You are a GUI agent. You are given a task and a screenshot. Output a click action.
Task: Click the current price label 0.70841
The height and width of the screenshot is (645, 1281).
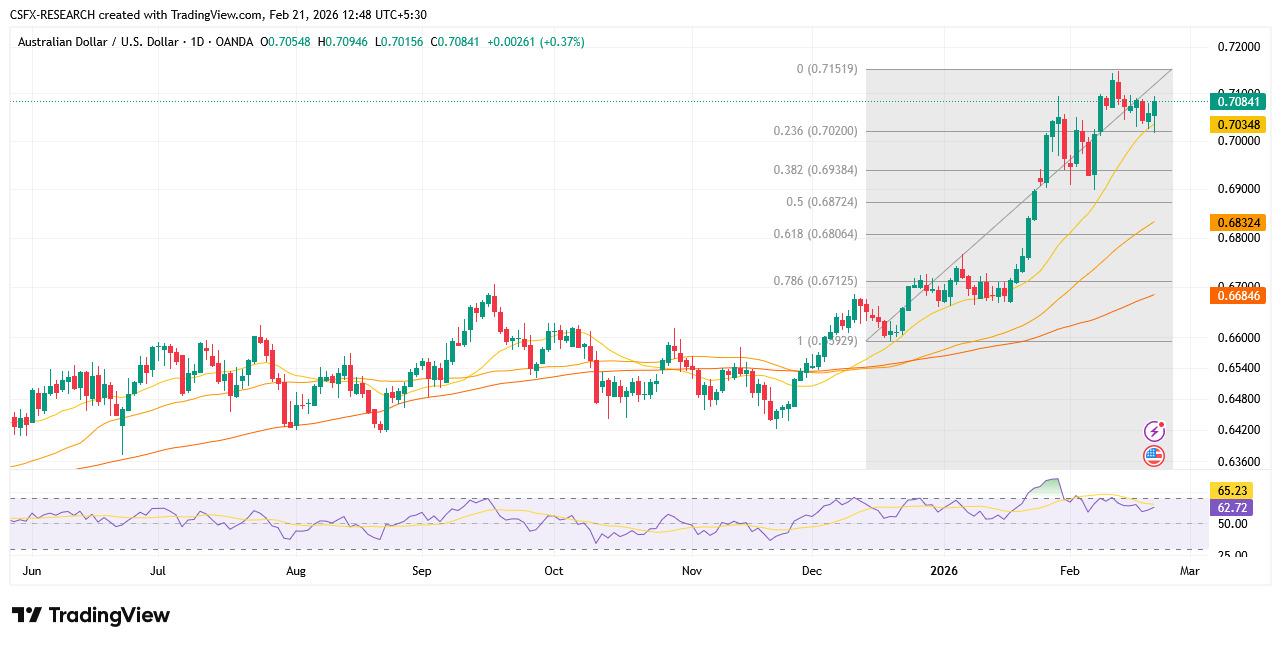tap(1239, 102)
